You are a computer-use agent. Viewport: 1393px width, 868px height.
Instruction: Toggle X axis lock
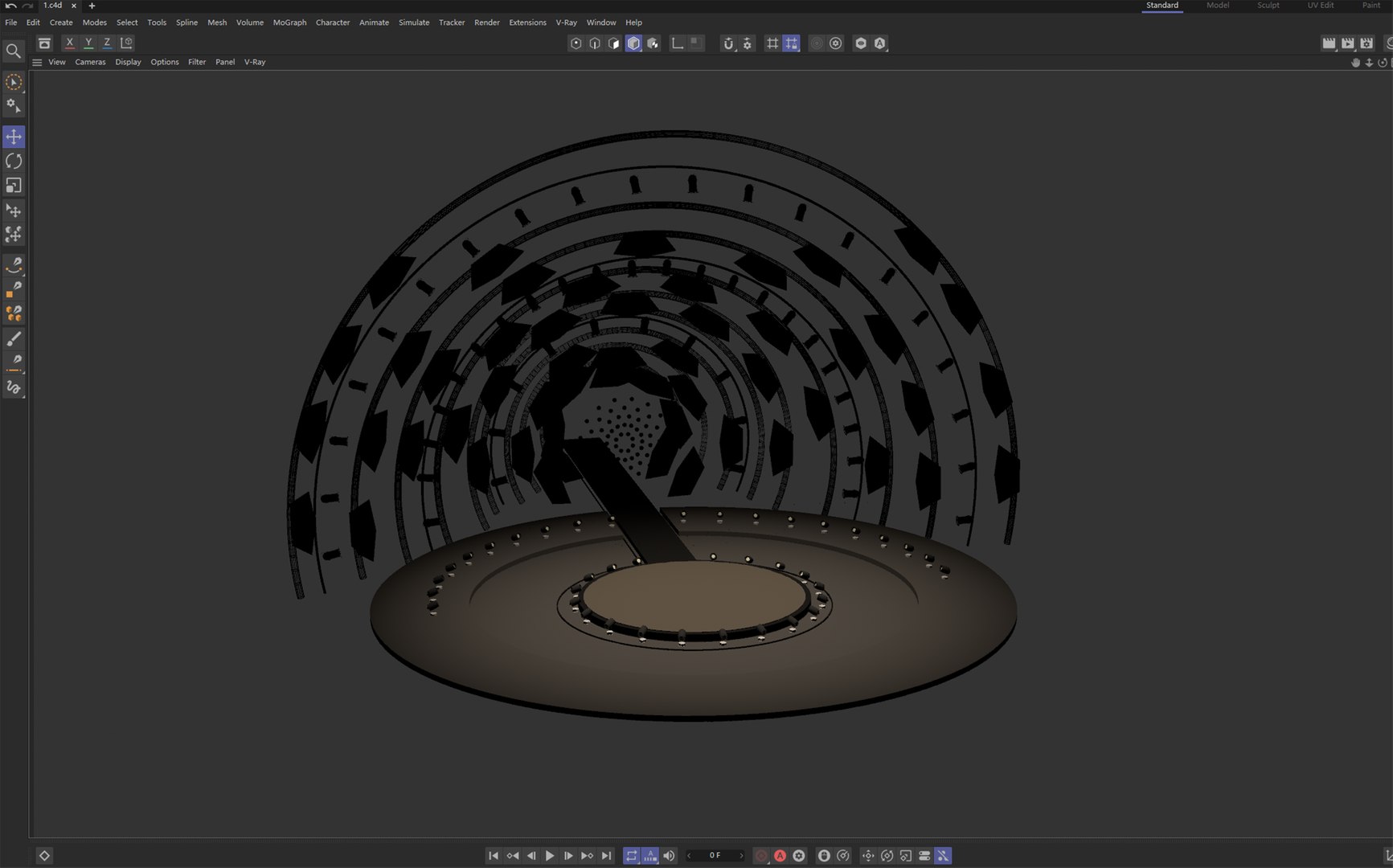(x=70, y=43)
